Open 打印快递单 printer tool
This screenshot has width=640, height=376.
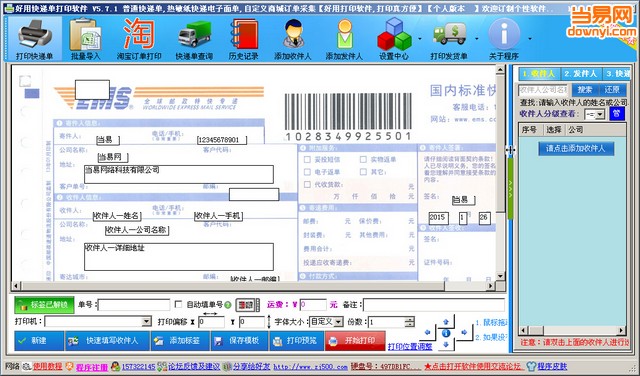(35, 39)
